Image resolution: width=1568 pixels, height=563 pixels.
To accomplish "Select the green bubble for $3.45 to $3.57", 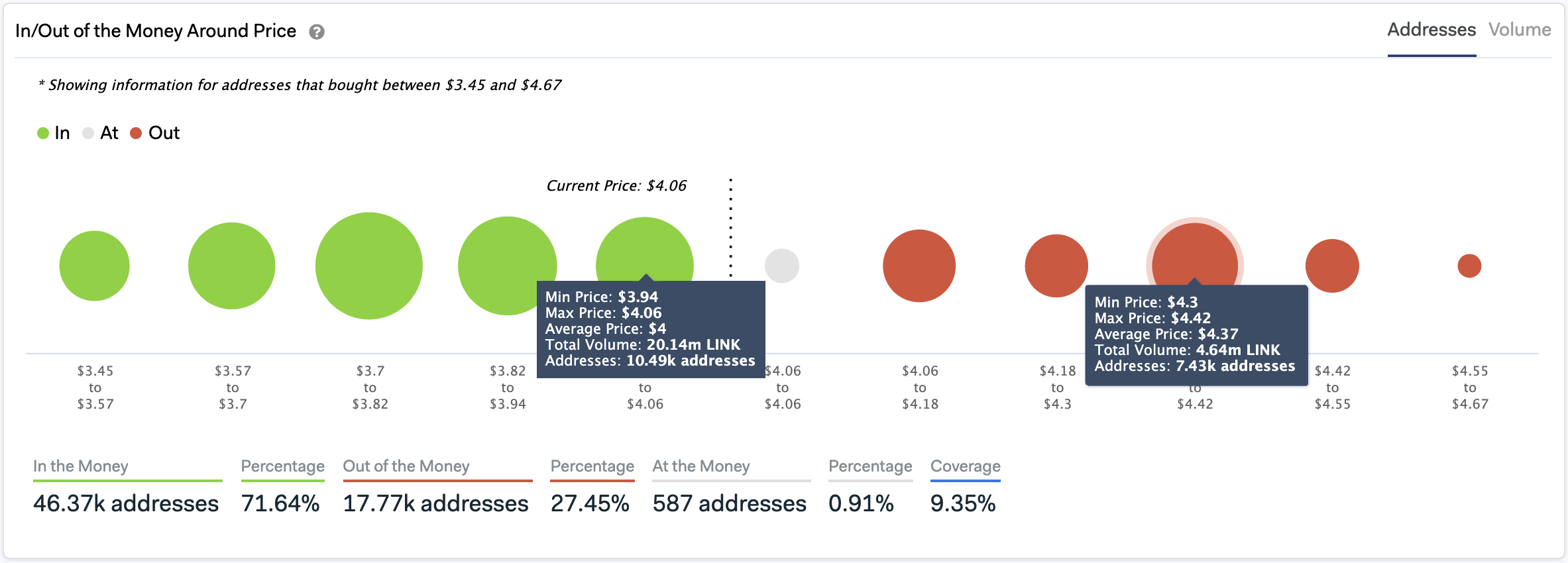I will click(x=94, y=266).
